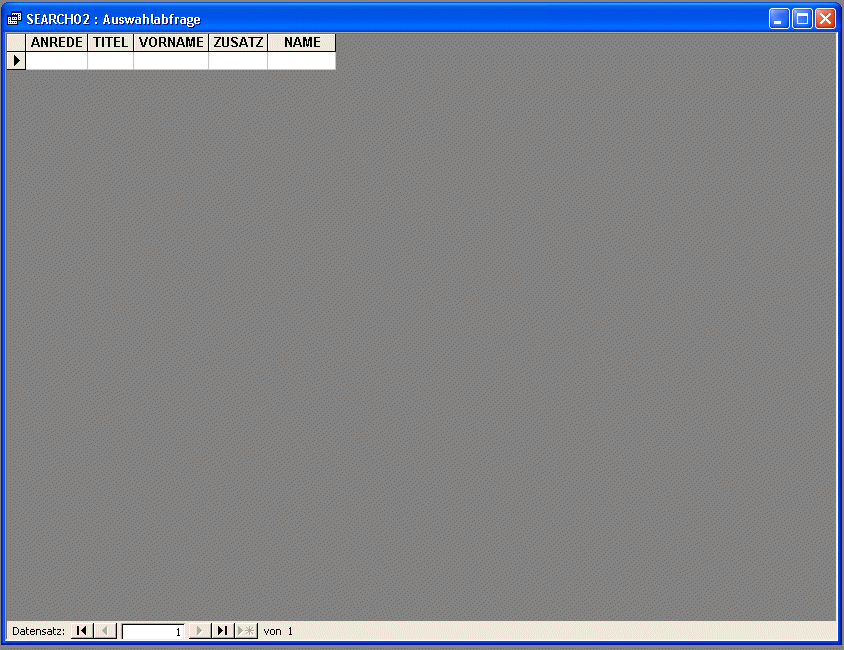Maximize the SEARCH02 query window

802,19
